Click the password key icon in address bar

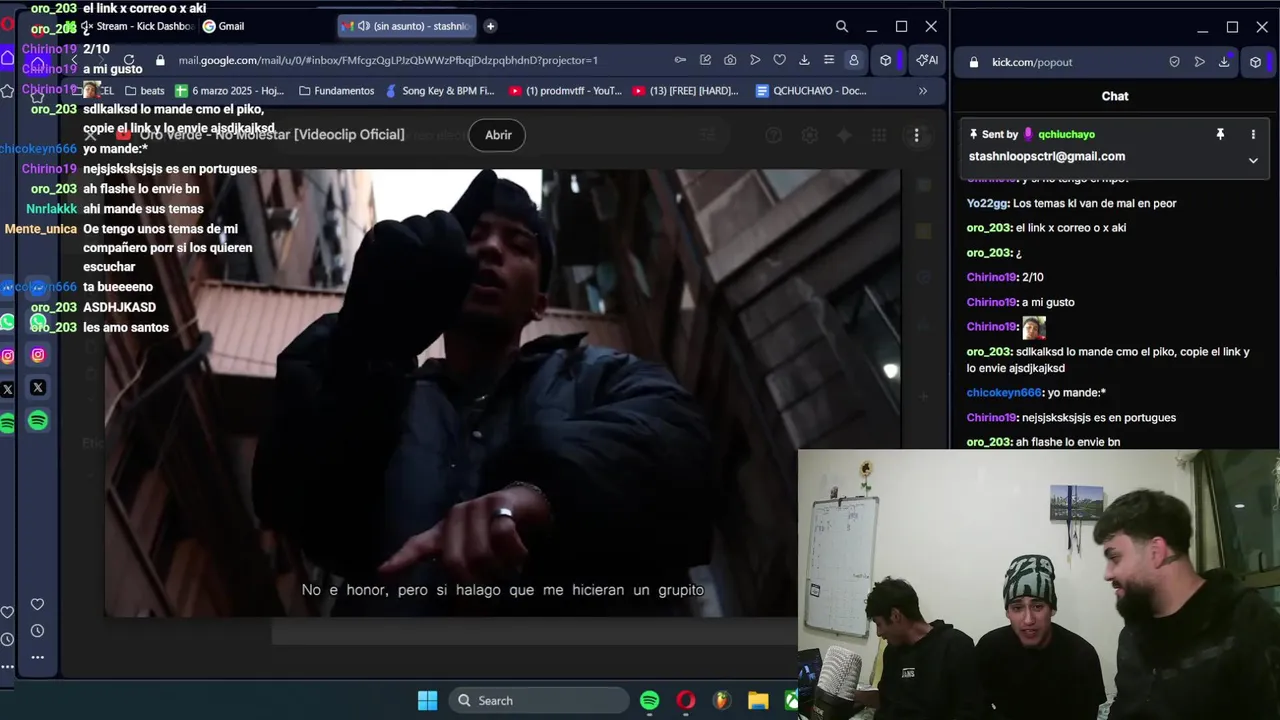(x=681, y=60)
